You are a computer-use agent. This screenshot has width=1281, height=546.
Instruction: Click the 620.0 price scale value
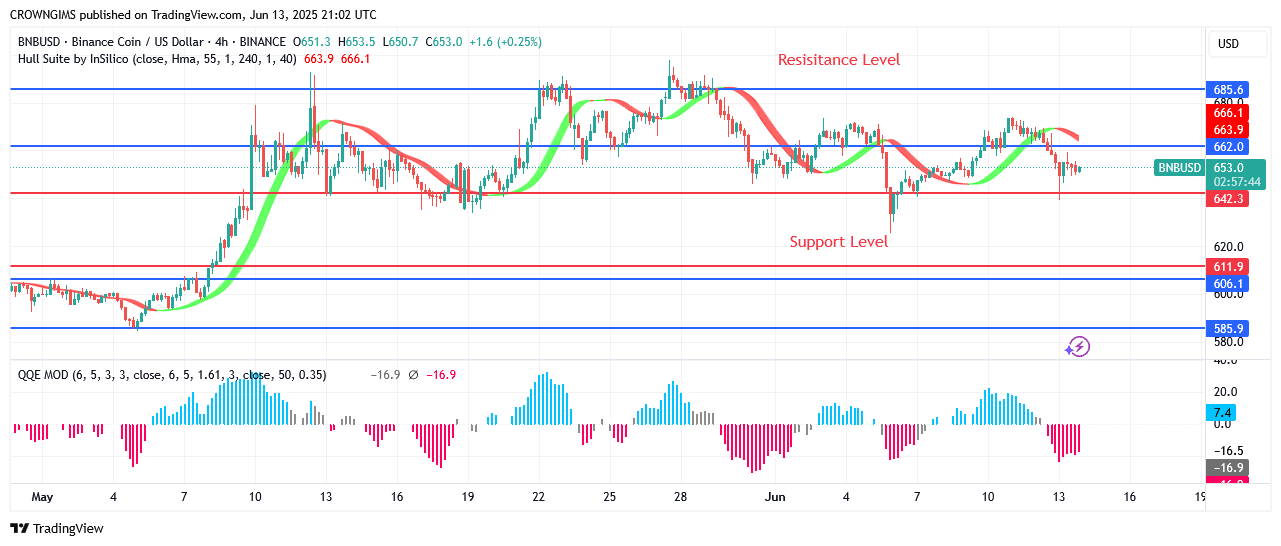click(1227, 247)
